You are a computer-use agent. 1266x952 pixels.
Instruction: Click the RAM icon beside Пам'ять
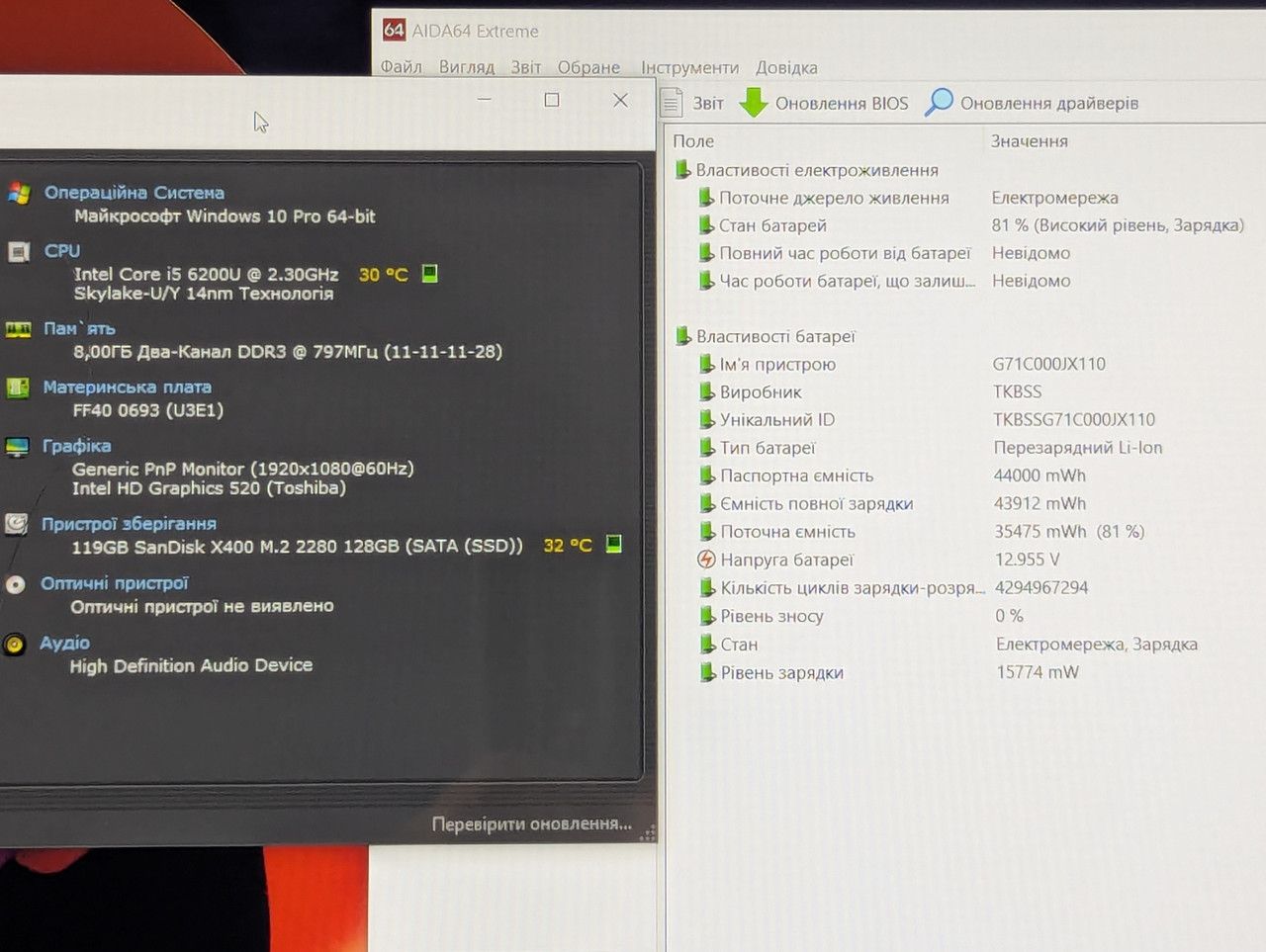coord(18,329)
